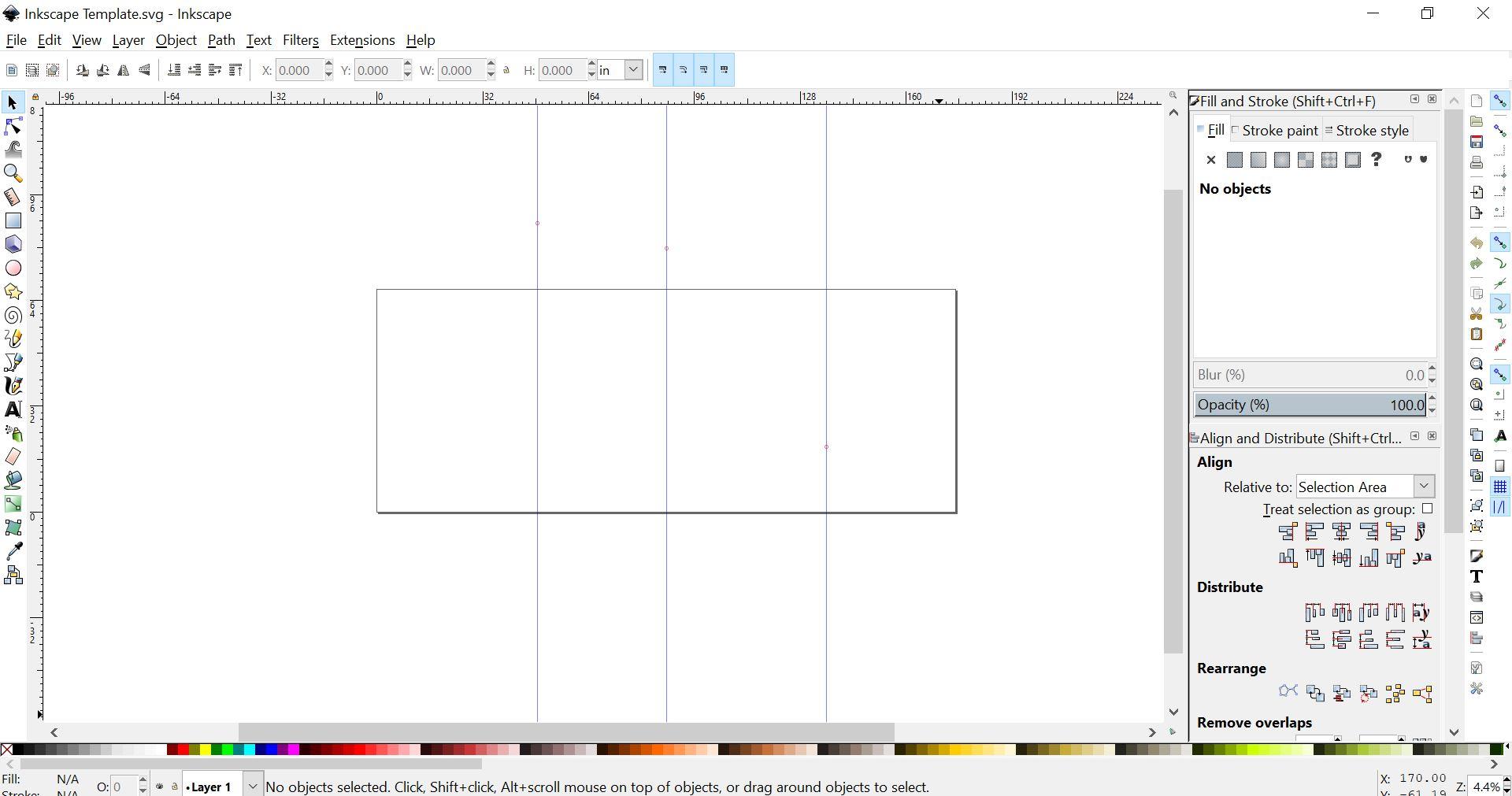Center objects on vertical axis
Image resolution: width=1512 pixels, height=796 pixels.
point(1341,532)
